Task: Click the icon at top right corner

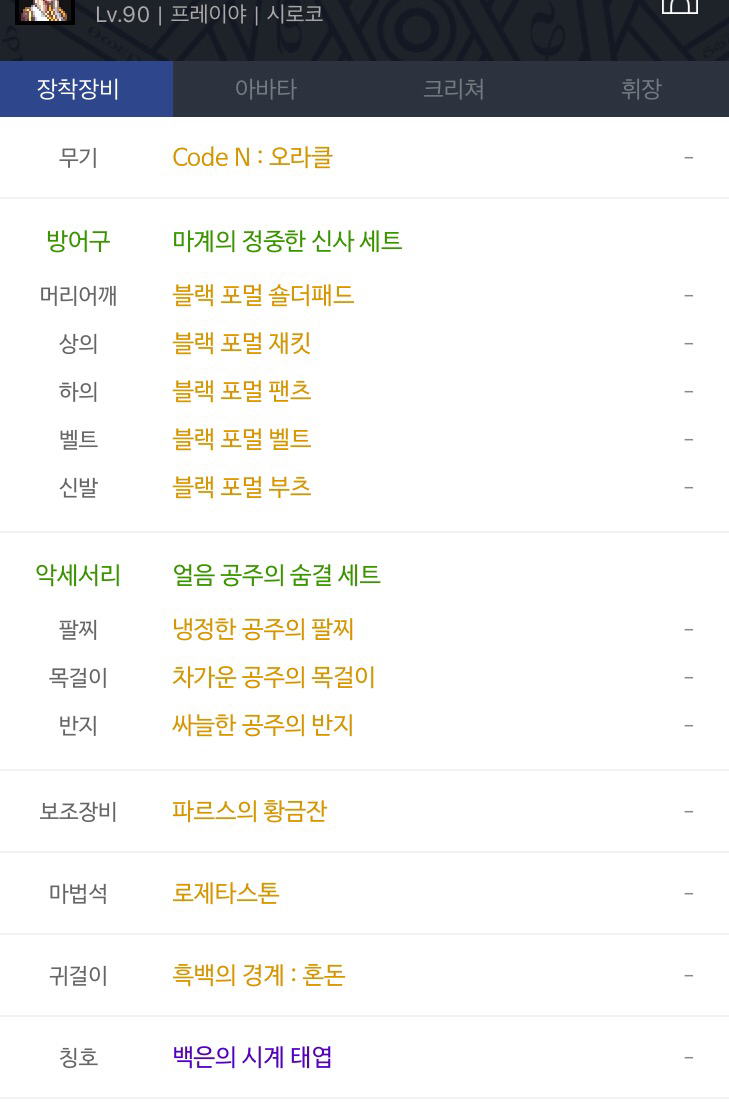Action: [x=680, y=6]
